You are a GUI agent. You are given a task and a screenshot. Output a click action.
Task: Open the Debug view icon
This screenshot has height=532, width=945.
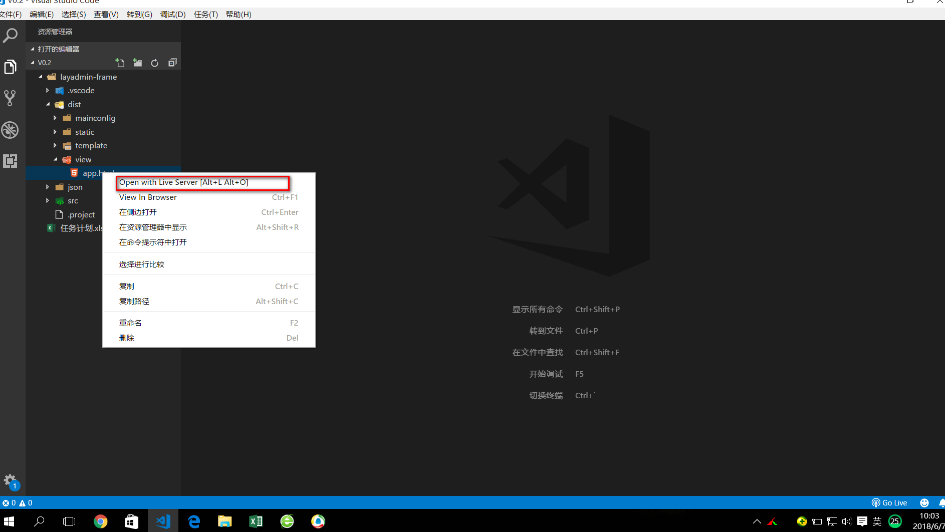coord(11,130)
